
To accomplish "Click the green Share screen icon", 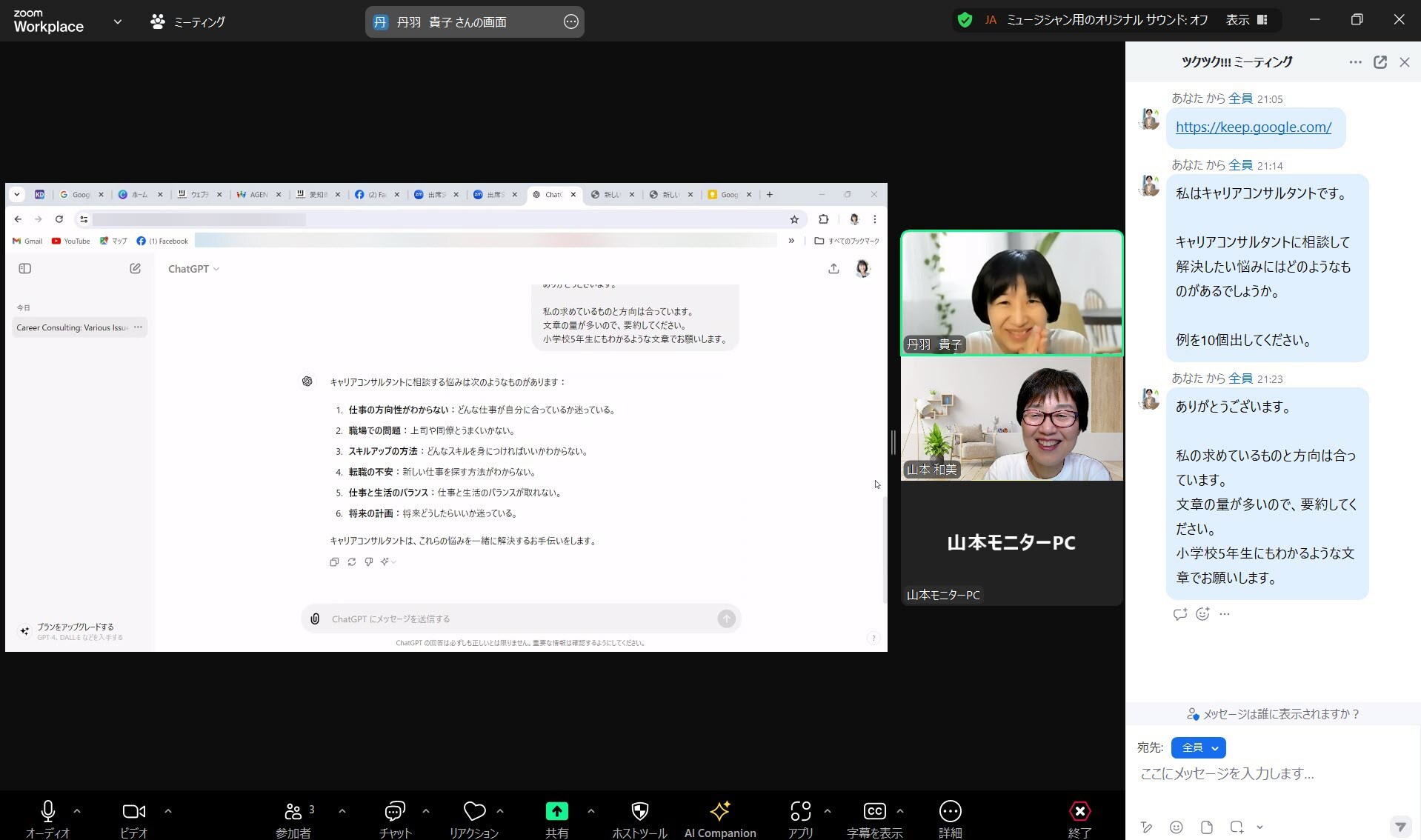I will coord(556,812).
